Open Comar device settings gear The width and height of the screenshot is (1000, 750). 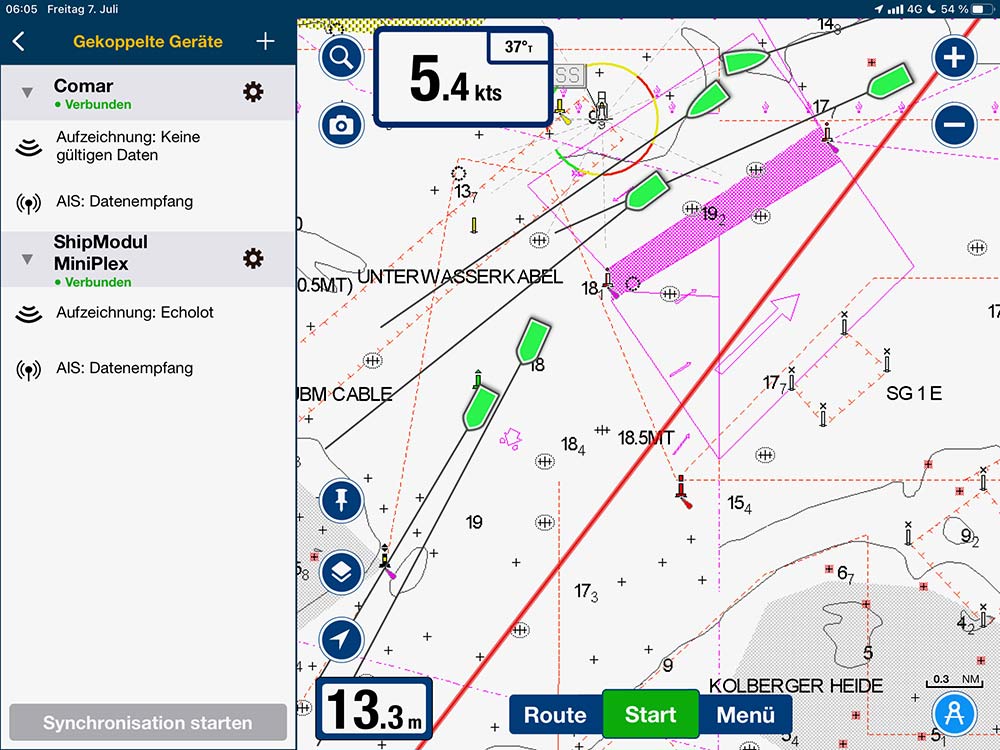pyautogui.click(x=254, y=93)
